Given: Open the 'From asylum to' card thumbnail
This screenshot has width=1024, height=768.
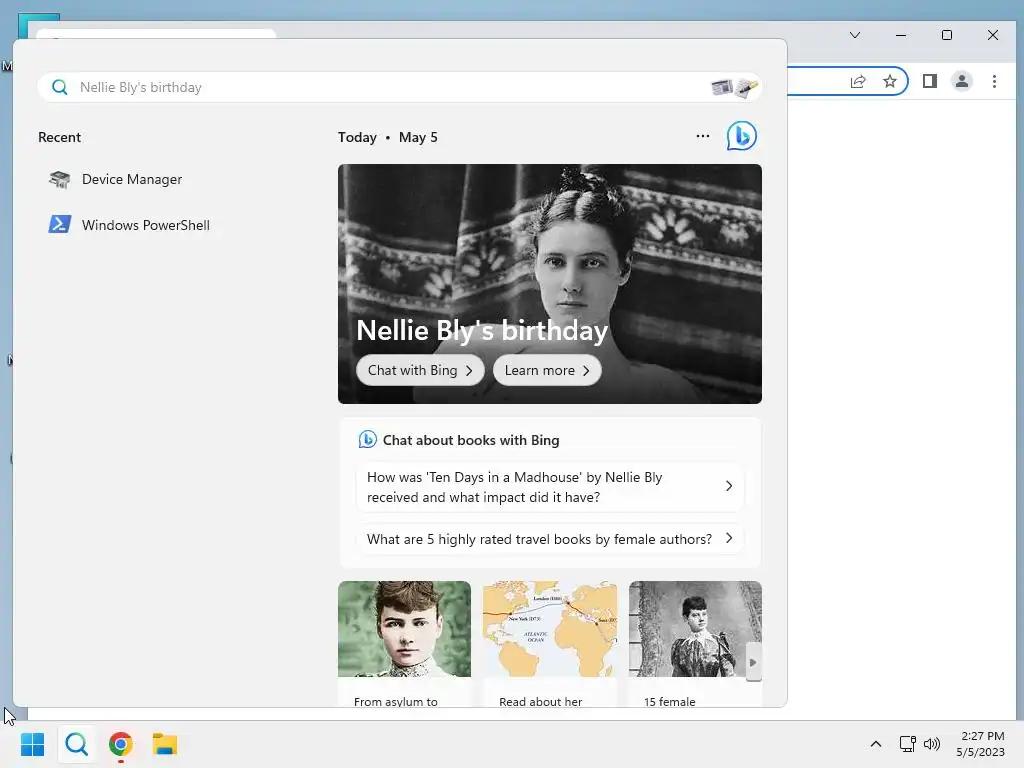Looking at the screenshot, I should tap(404, 629).
